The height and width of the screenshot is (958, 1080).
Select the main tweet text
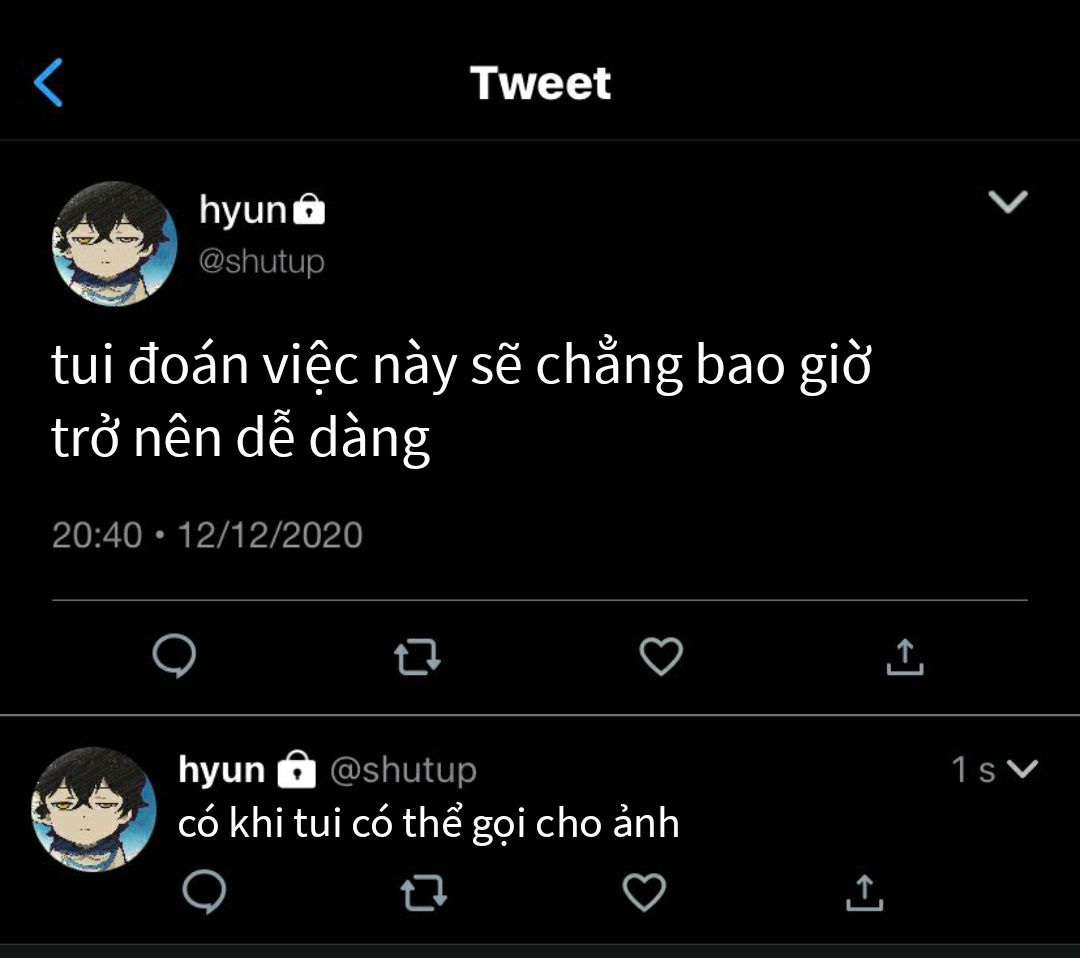(x=460, y=402)
